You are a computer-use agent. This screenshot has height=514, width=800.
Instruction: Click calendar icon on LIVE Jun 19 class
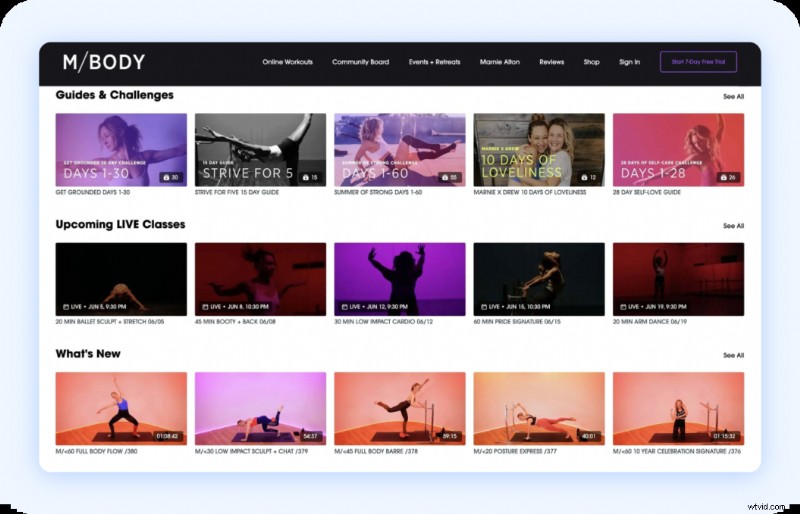tap(623, 307)
